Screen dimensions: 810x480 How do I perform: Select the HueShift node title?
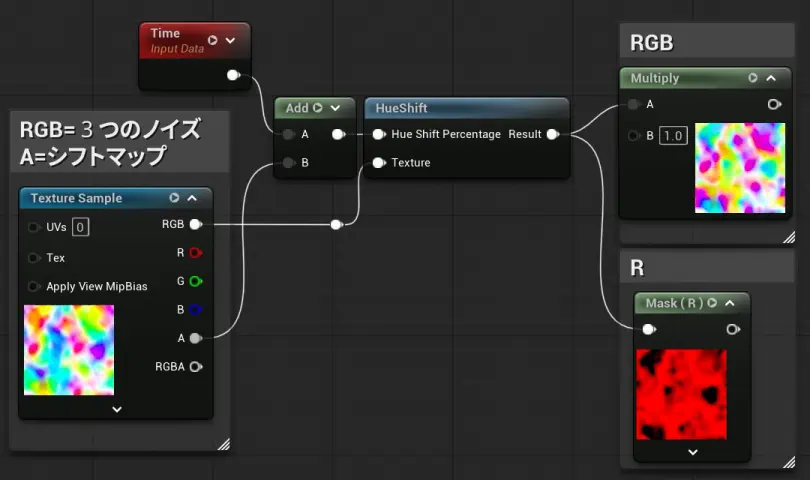[402, 108]
